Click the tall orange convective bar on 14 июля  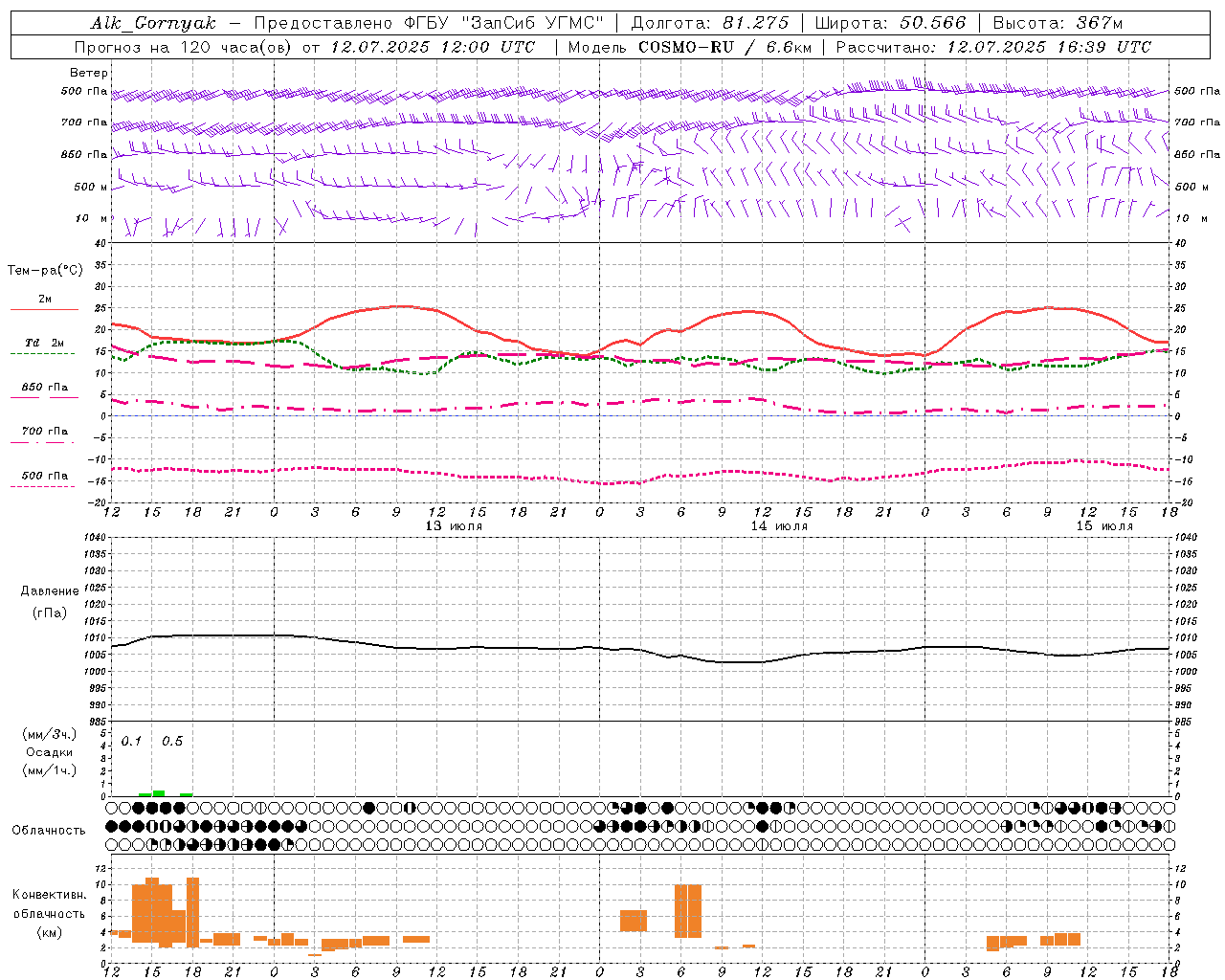[x=687, y=911]
